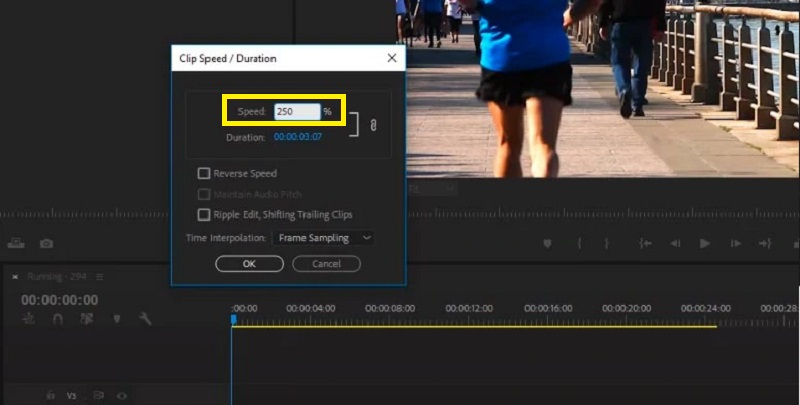Click Go to In point icon
Screen dimensions: 800x405
point(647,243)
